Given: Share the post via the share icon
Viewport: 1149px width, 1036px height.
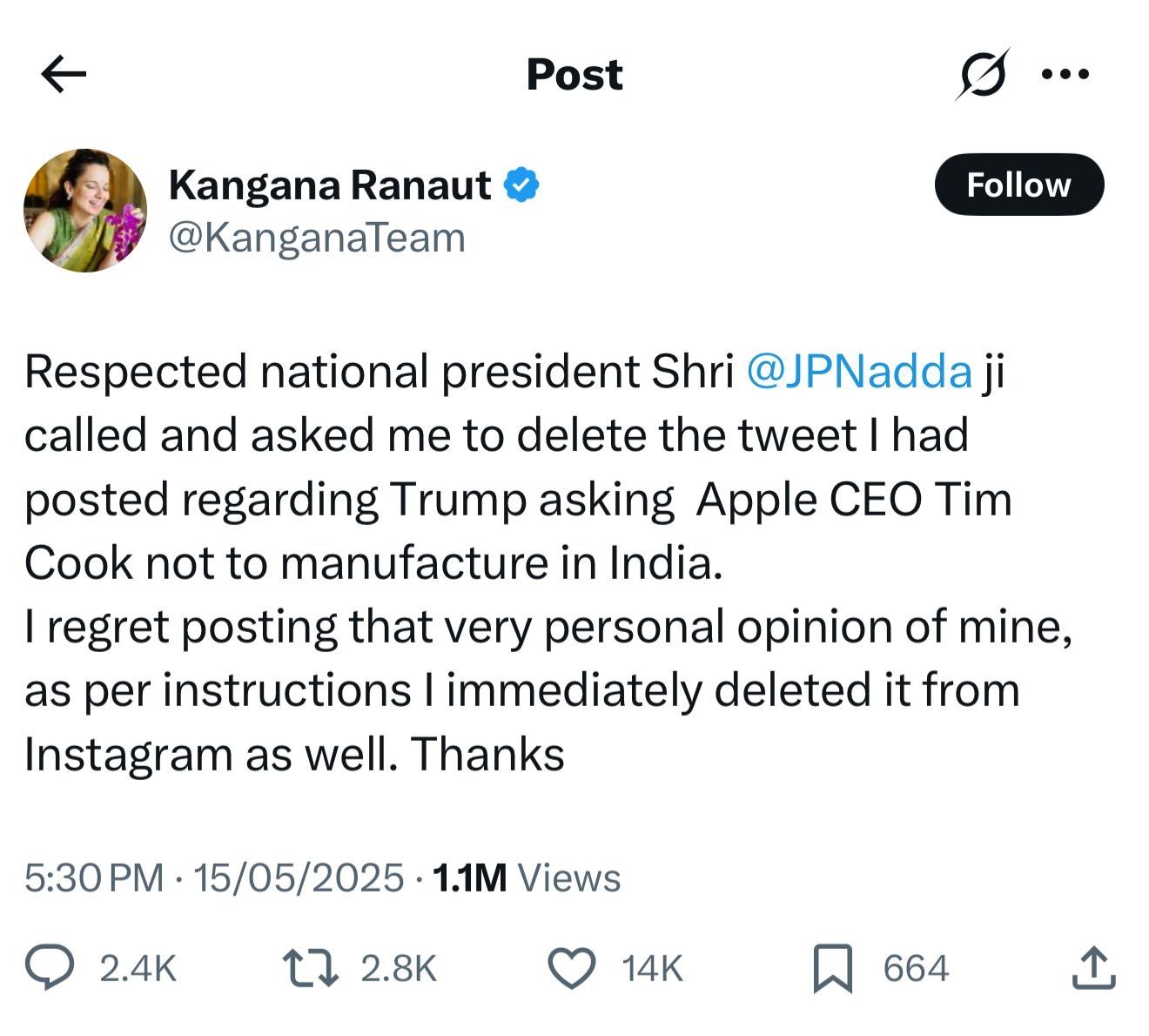Looking at the screenshot, I should 1093,968.
